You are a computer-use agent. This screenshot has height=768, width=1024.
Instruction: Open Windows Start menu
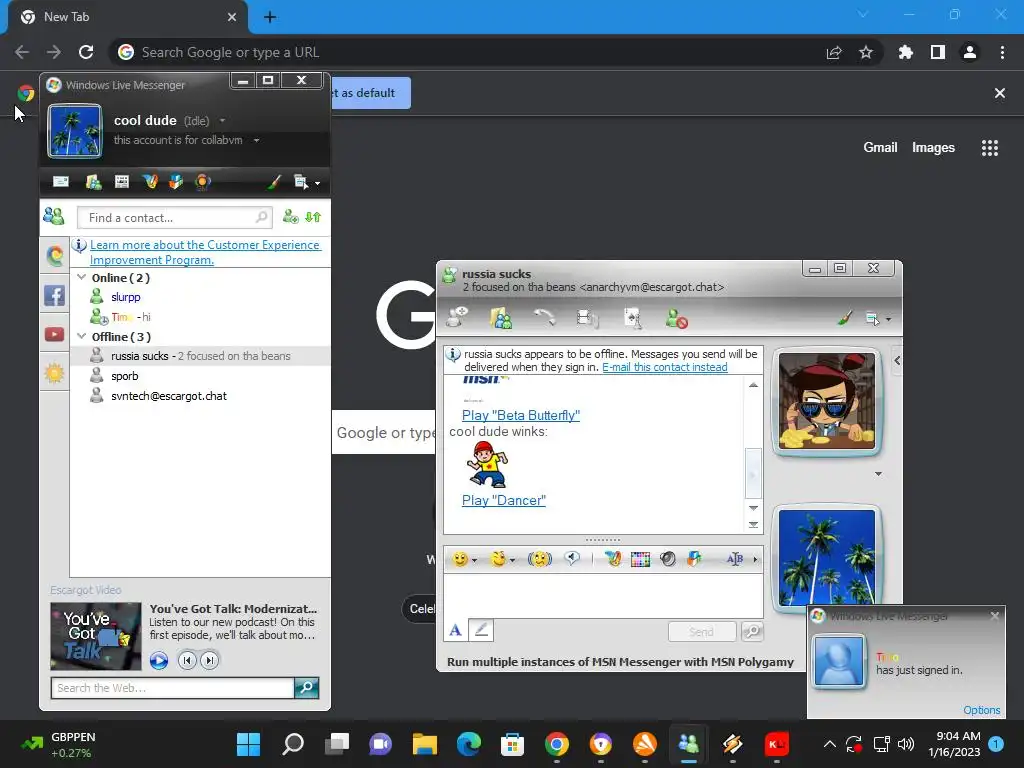click(x=248, y=744)
